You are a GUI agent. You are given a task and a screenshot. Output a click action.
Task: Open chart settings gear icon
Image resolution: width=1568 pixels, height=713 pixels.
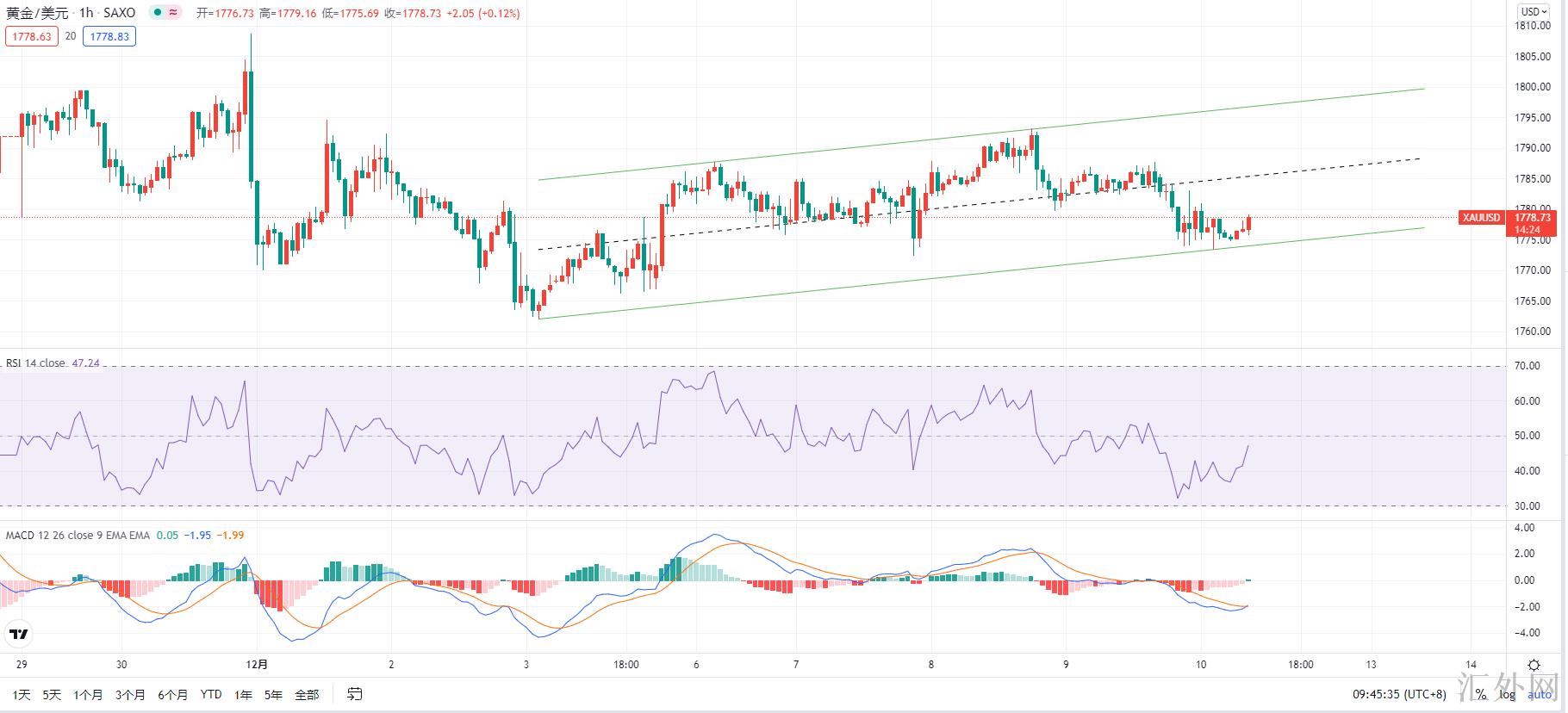point(1534,665)
